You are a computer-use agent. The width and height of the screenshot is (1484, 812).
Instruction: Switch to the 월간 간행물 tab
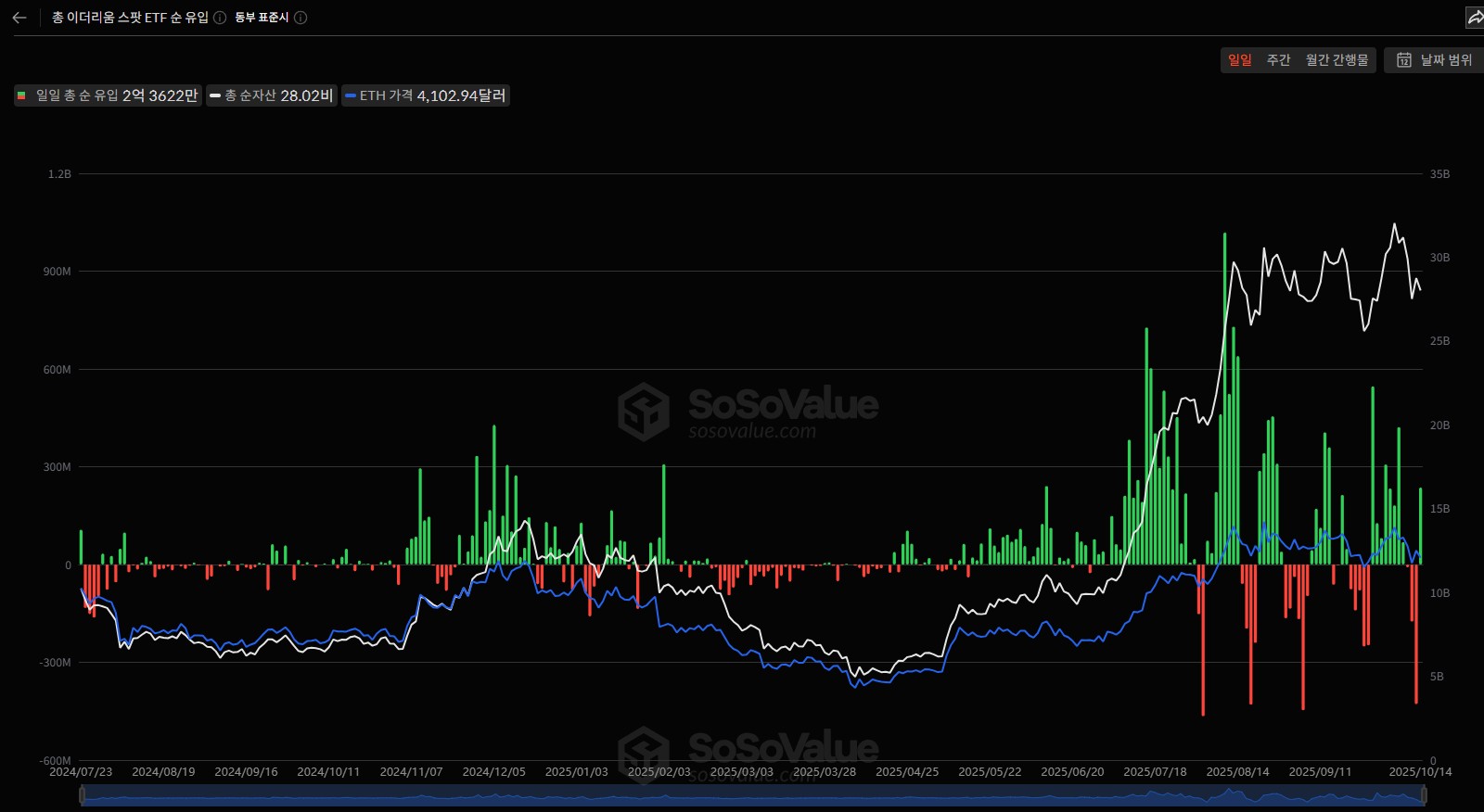(1337, 60)
